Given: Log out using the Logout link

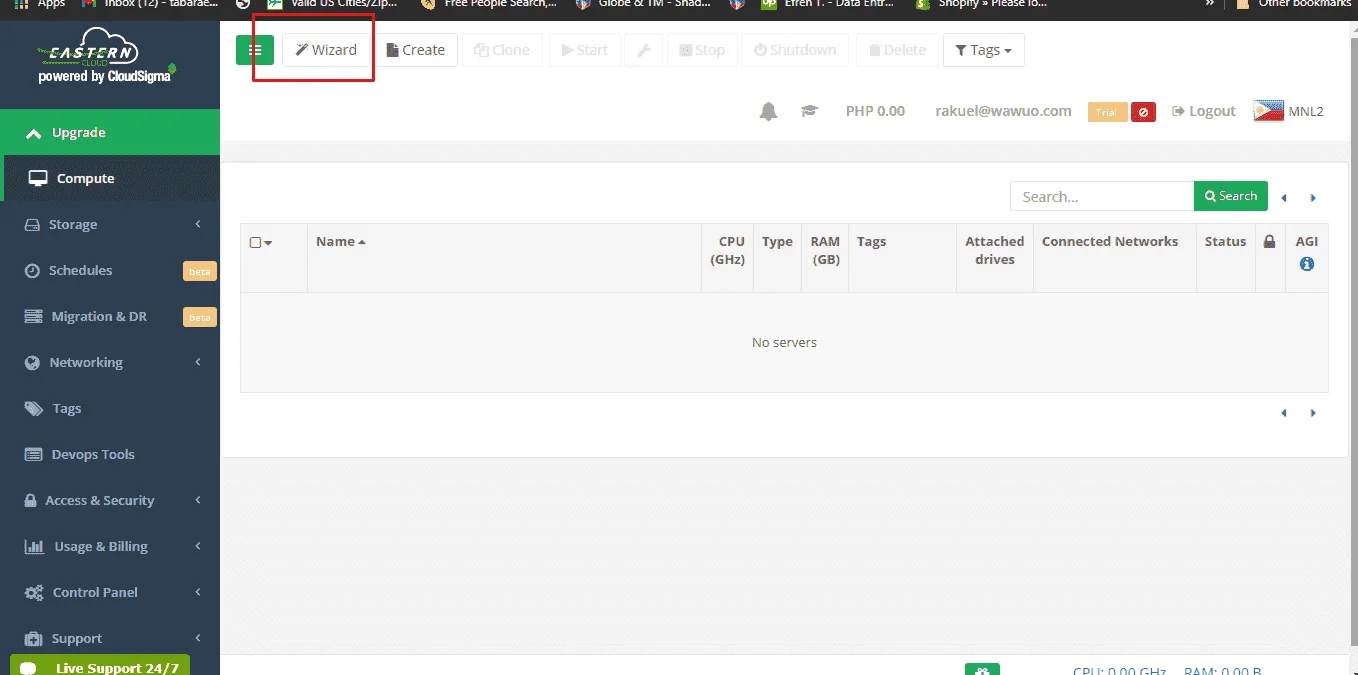Looking at the screenshot, I should click(1204, 111).
